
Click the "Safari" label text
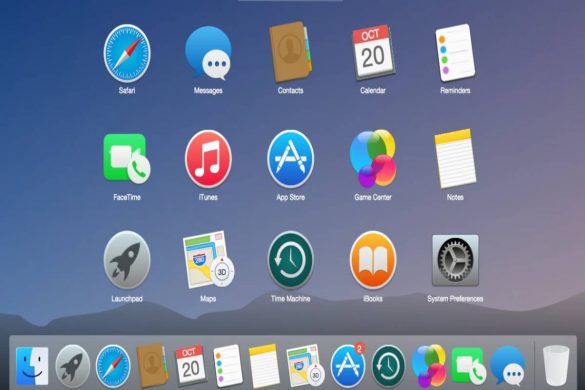point(127,90)
